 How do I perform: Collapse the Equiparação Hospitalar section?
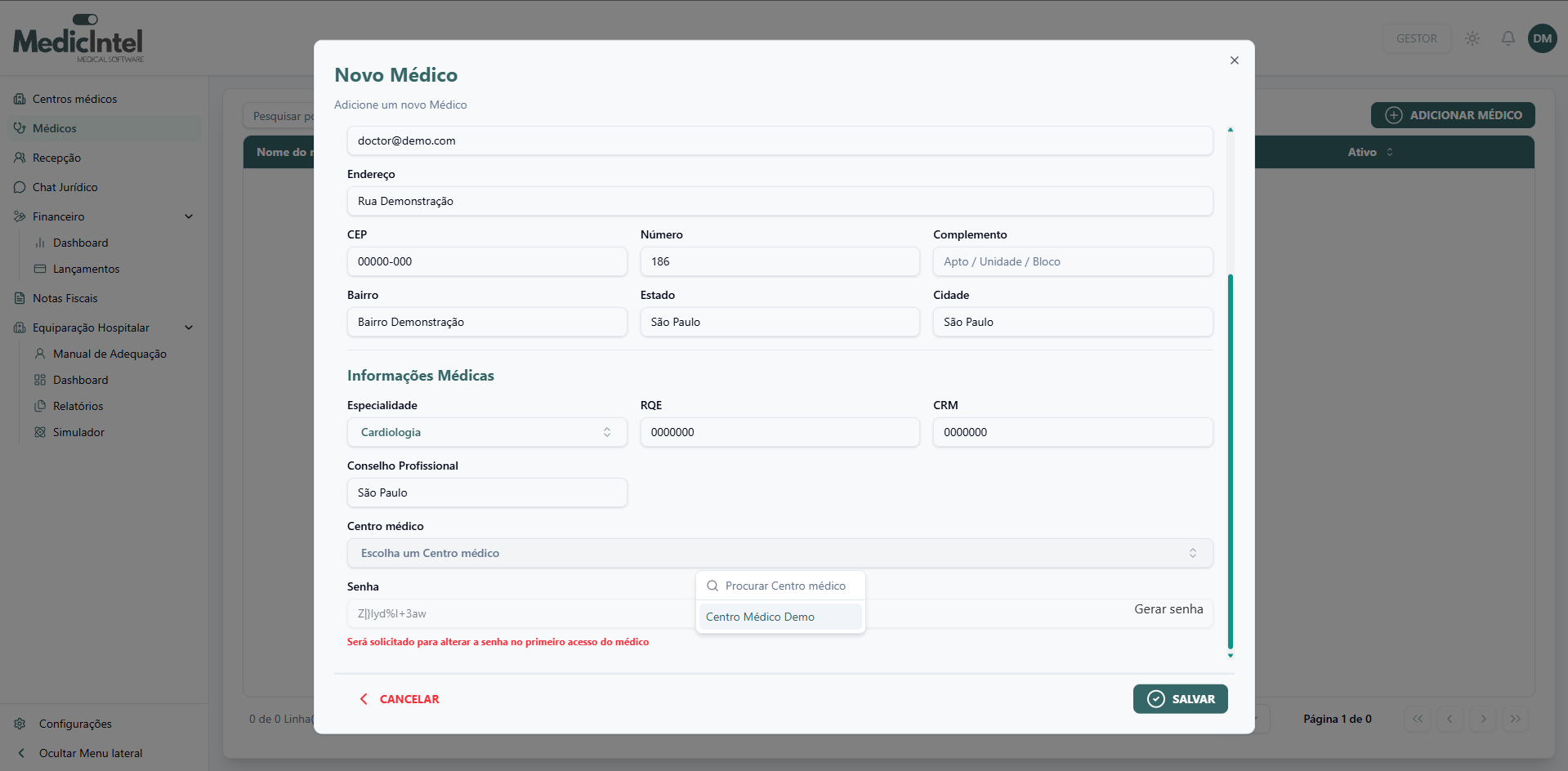pyautogui.click(x=189, y=328)
